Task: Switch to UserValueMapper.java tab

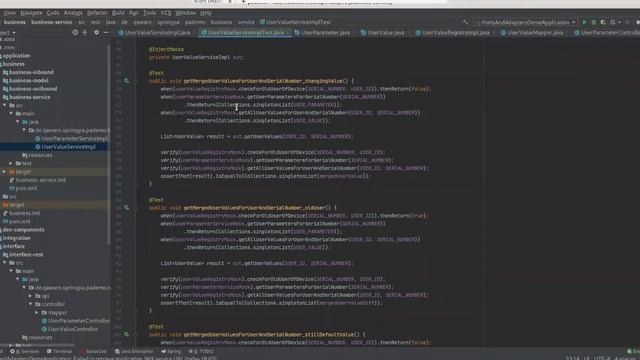Action: click(531, 32)
